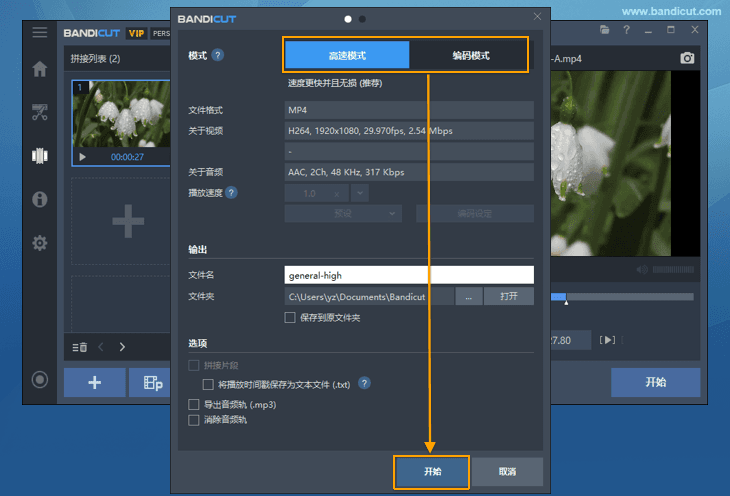
Task: Adjust the volume slider in preview
Action: coord(673,270)
